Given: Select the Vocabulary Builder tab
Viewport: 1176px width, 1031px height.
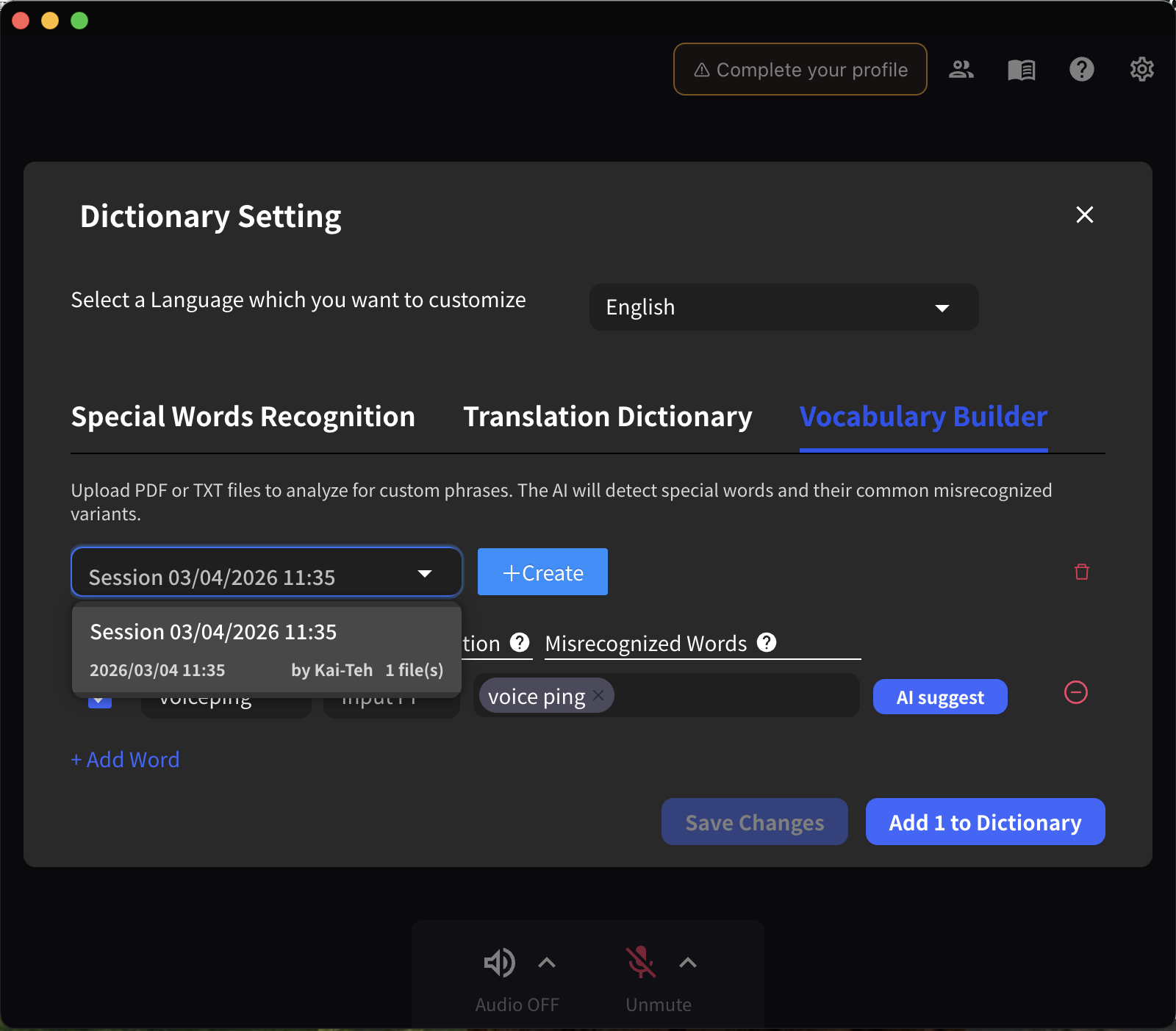Looking at the screenshot, I should pyautogui.click(x=923, y=417).
